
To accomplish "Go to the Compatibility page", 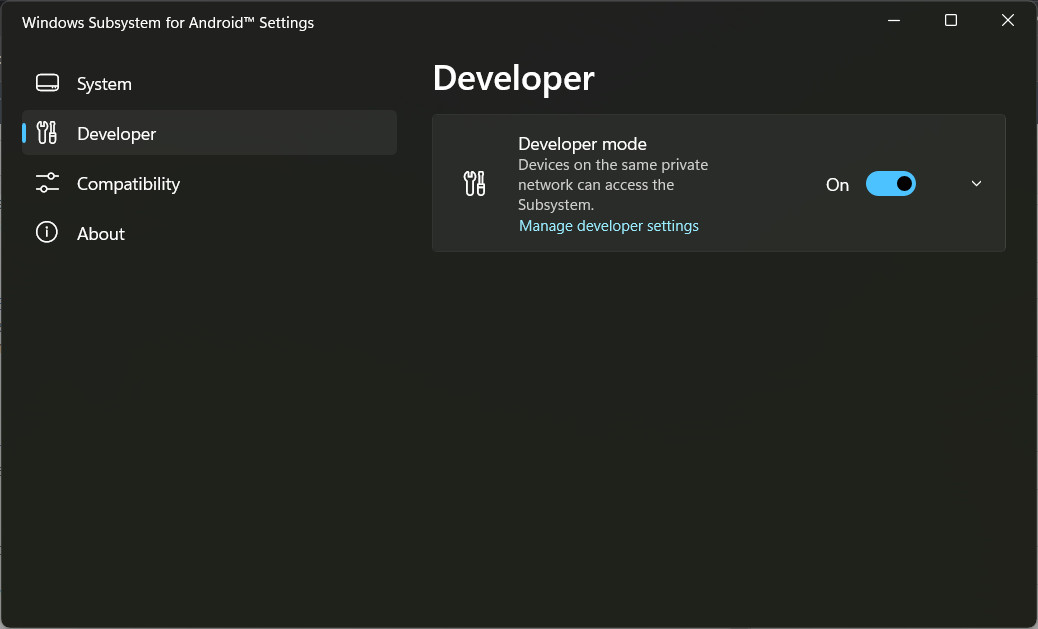I will pyautogui.click(x=209, y=183).
